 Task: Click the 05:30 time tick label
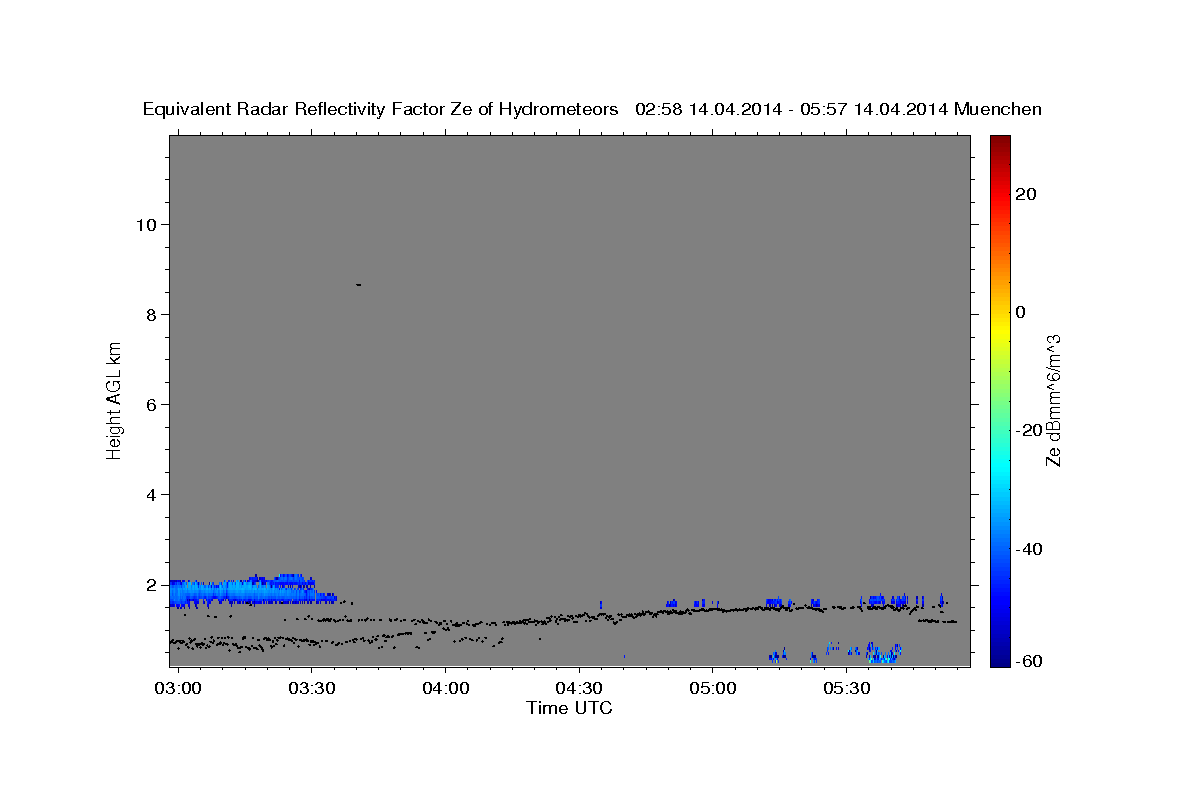pos(847,688)
